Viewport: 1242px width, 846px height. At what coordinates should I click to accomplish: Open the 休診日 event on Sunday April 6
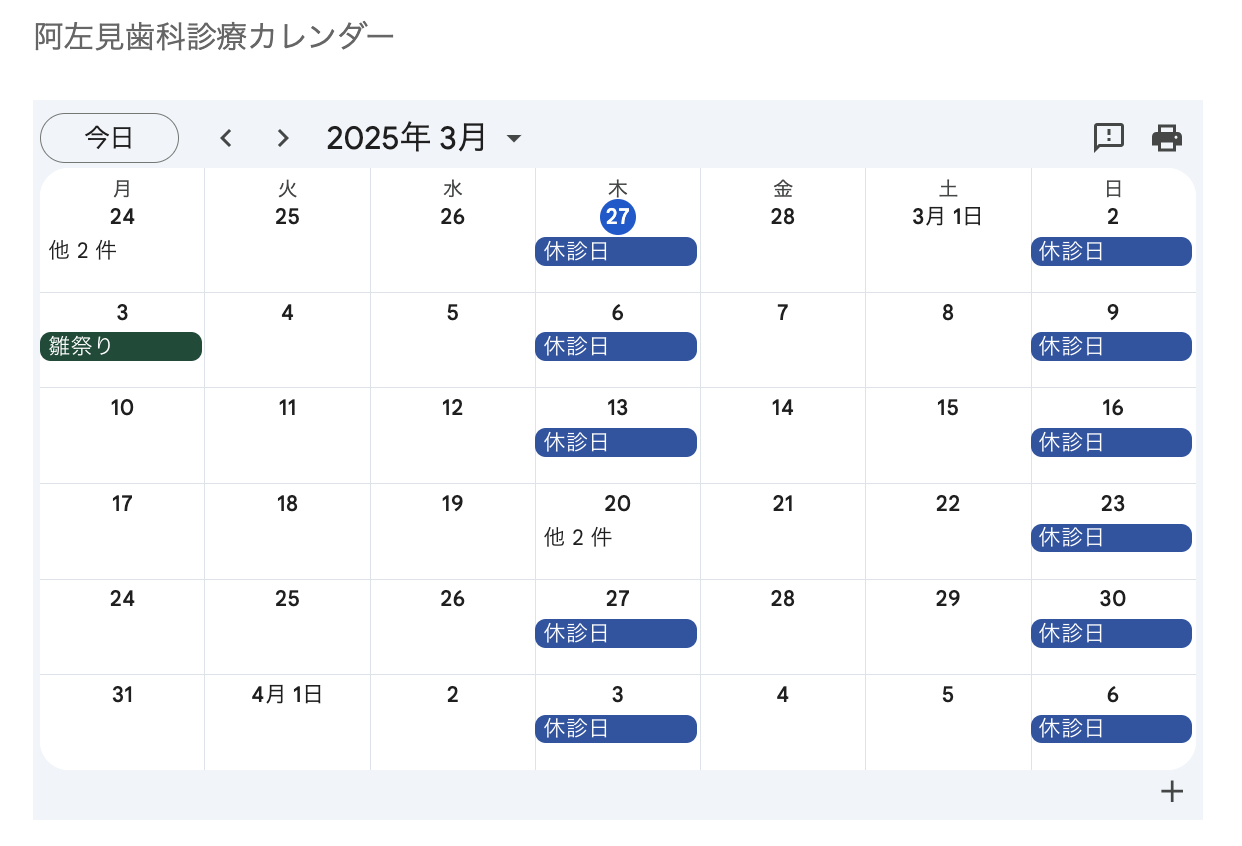point(1111,729)
